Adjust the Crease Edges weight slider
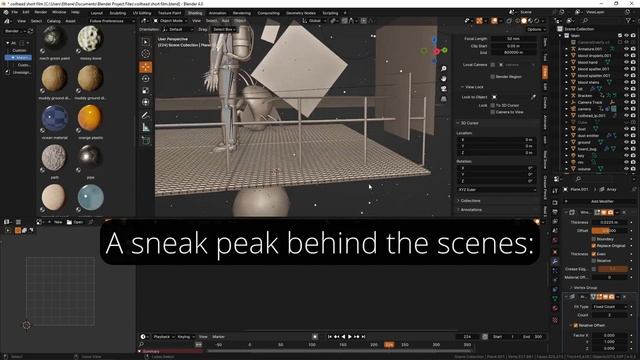 pos(613,269)
